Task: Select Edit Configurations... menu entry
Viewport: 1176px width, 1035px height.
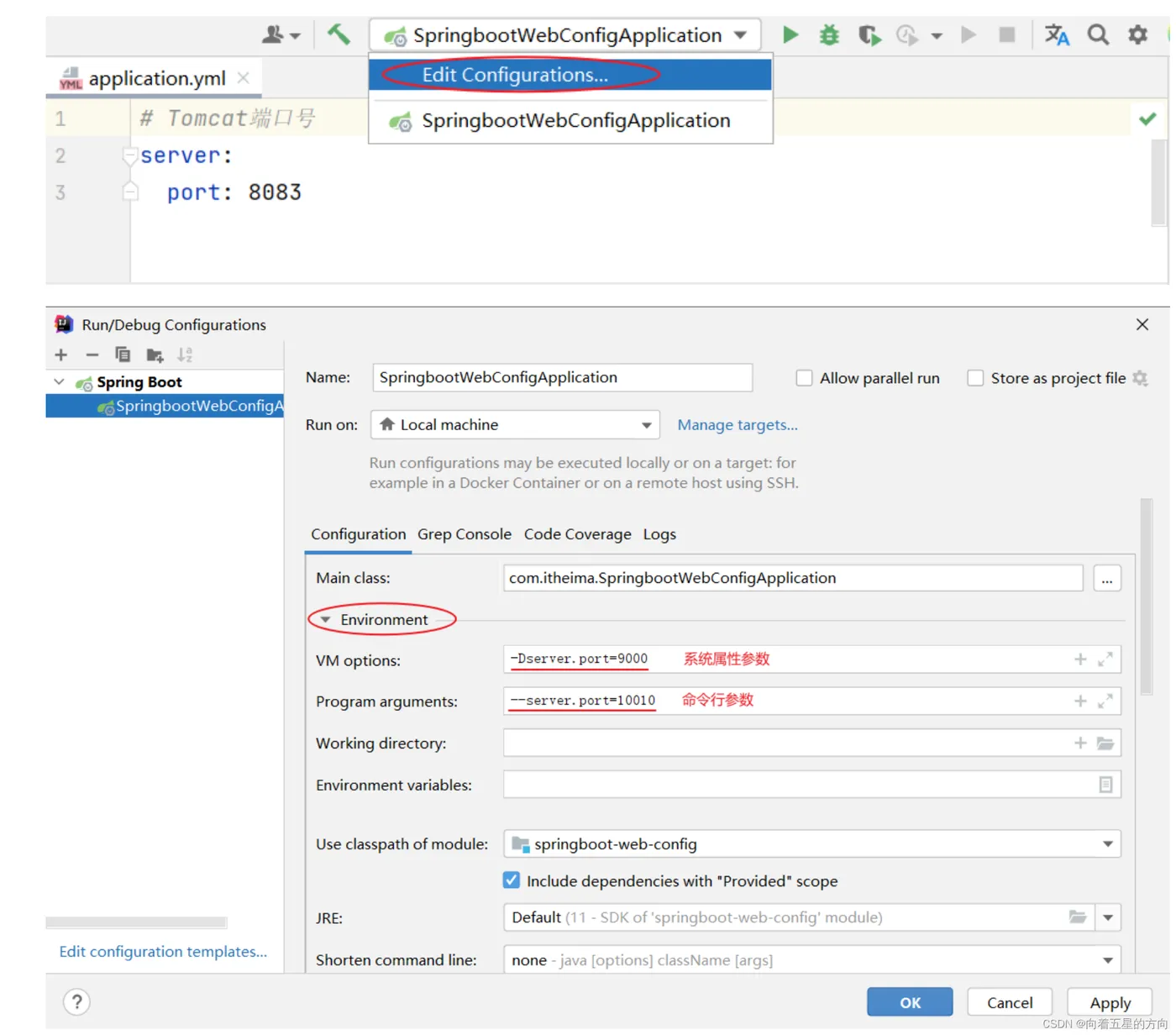Action: [570, 75]
